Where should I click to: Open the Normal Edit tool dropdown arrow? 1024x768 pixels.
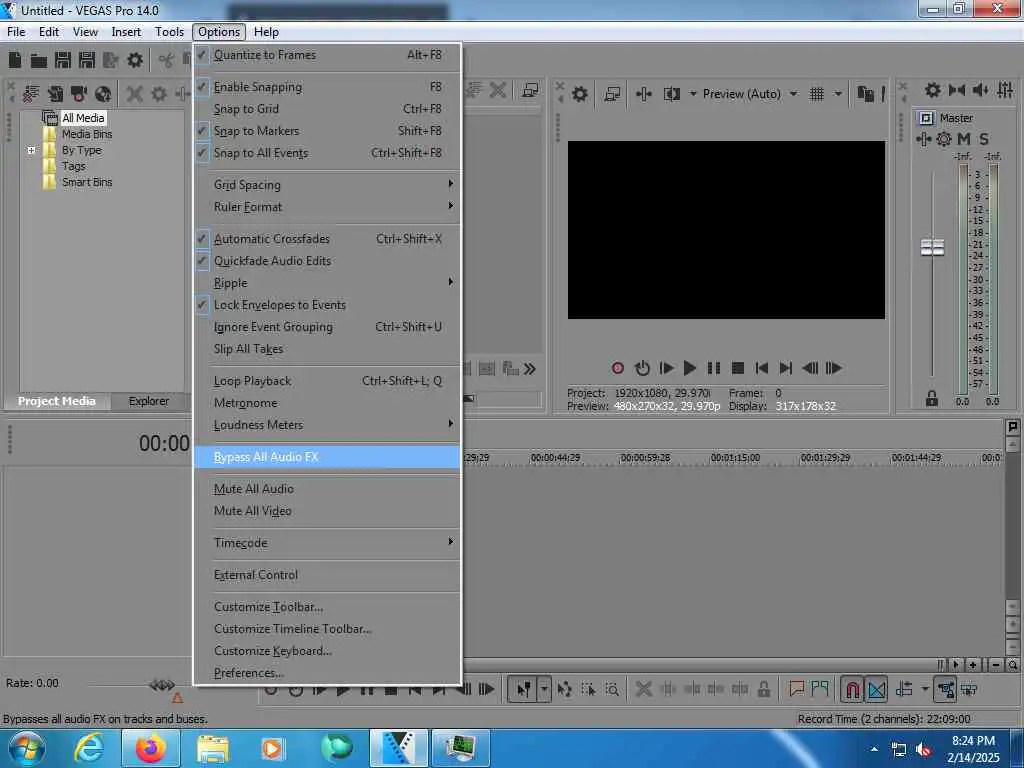(x=544, y=689)
